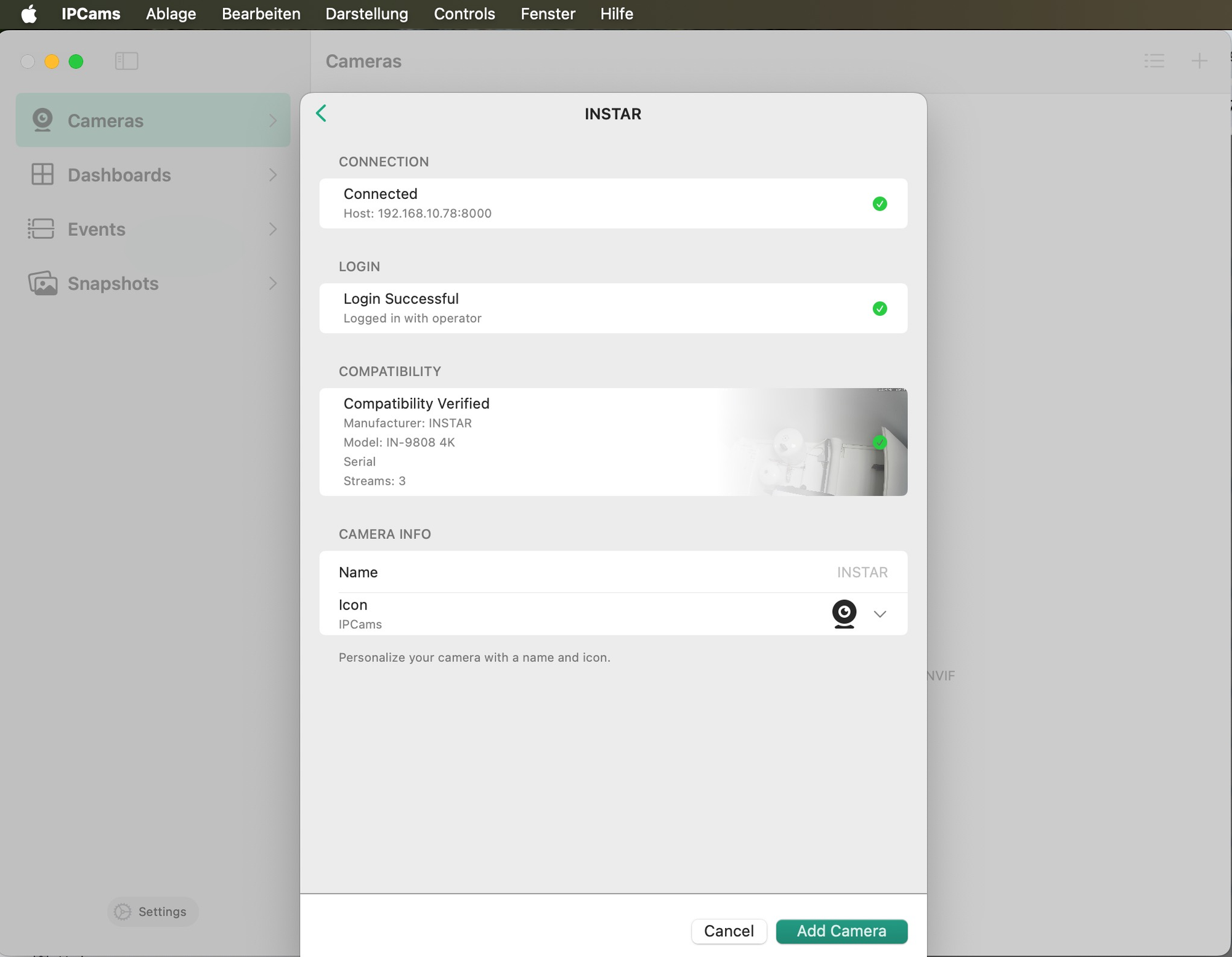Viewport: 1232px width, 957px height.
Task: Click the Login Successful green checkmark
Action: click(x=880, y=309)
